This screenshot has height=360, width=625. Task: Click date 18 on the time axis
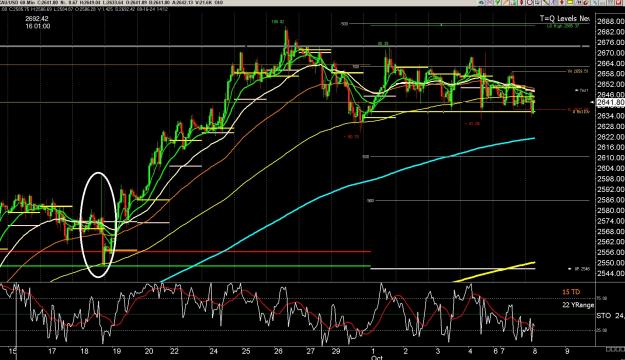(84, 351)
